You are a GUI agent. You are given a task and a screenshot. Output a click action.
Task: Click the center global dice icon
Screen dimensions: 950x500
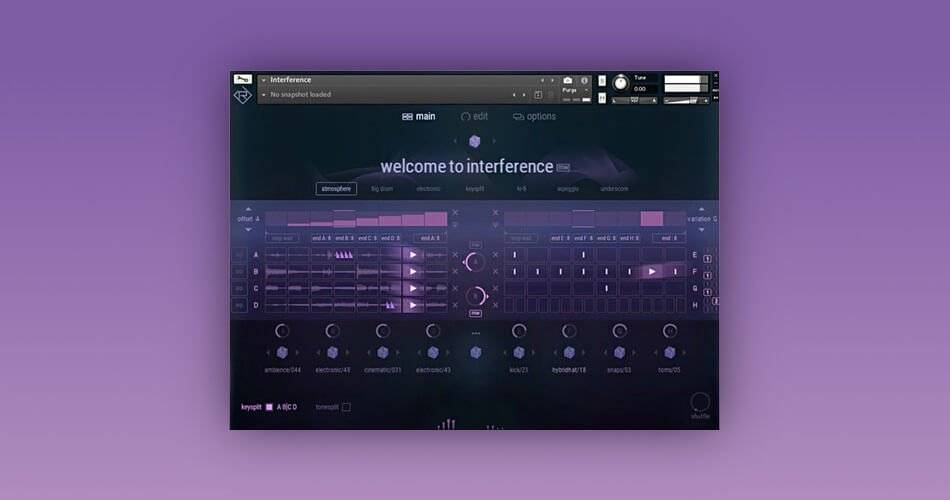tap(476, 352)
